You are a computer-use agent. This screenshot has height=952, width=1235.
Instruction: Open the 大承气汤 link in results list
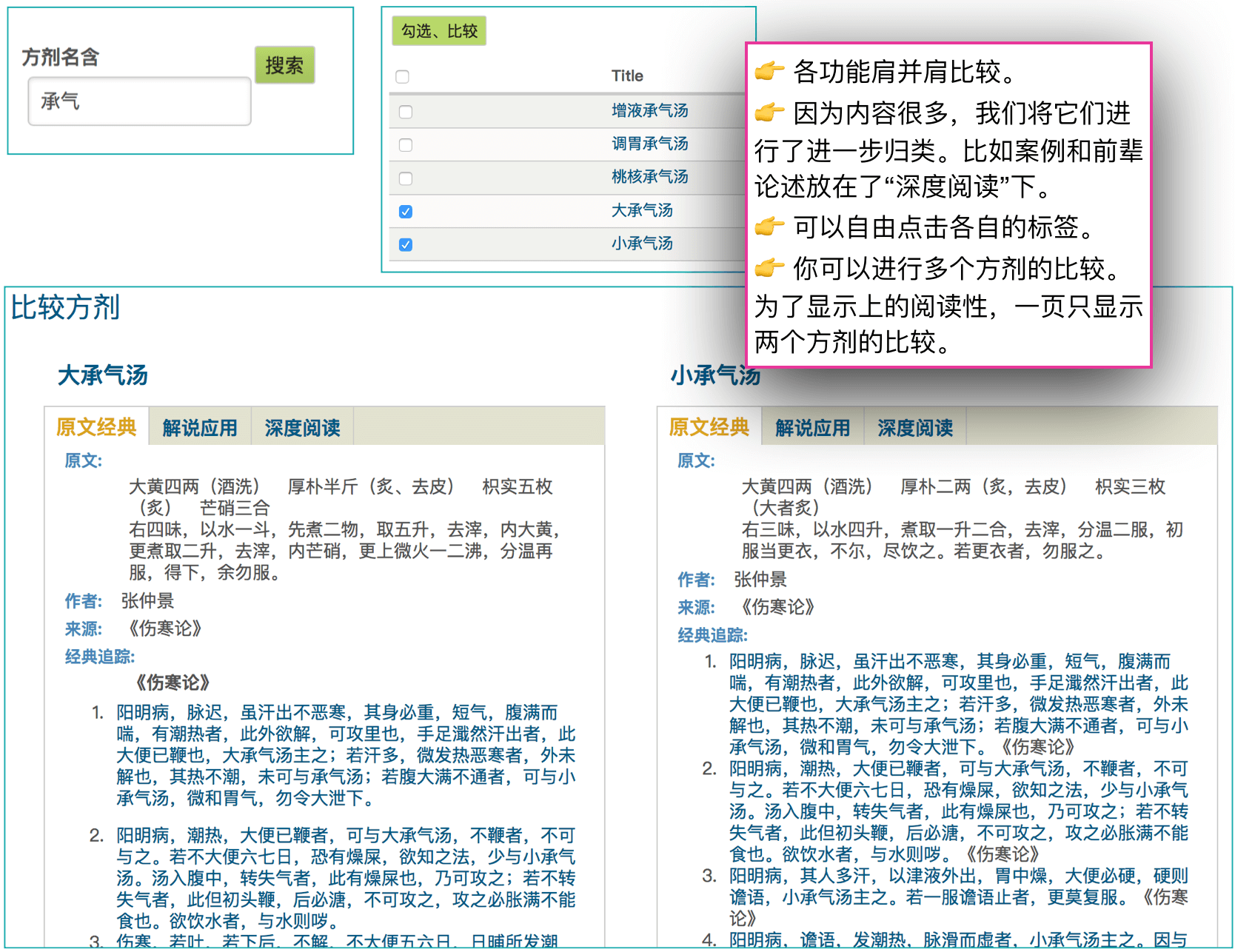tap(641, 210)
